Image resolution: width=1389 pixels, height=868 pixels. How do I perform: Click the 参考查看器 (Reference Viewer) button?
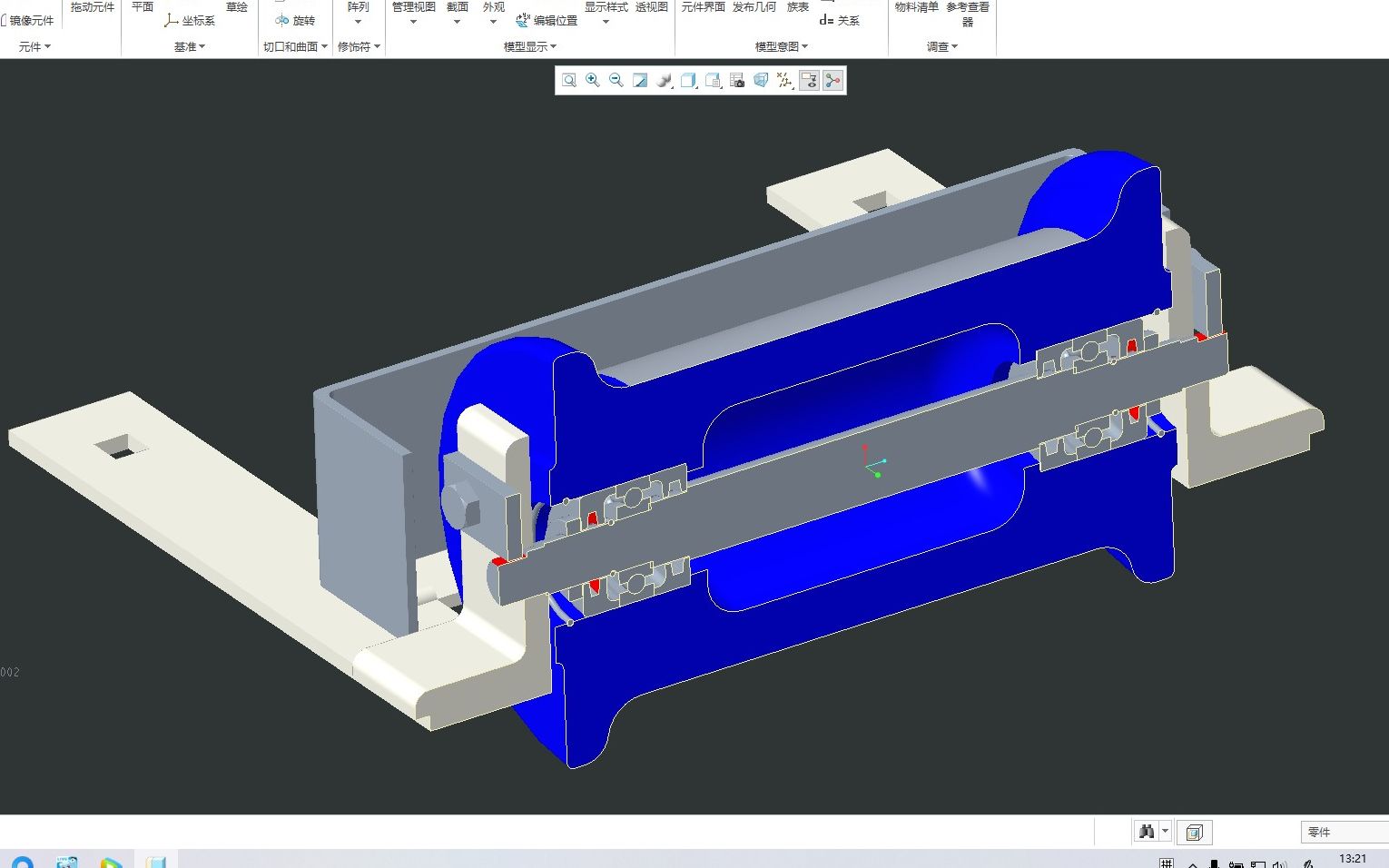tap(968, 14)
